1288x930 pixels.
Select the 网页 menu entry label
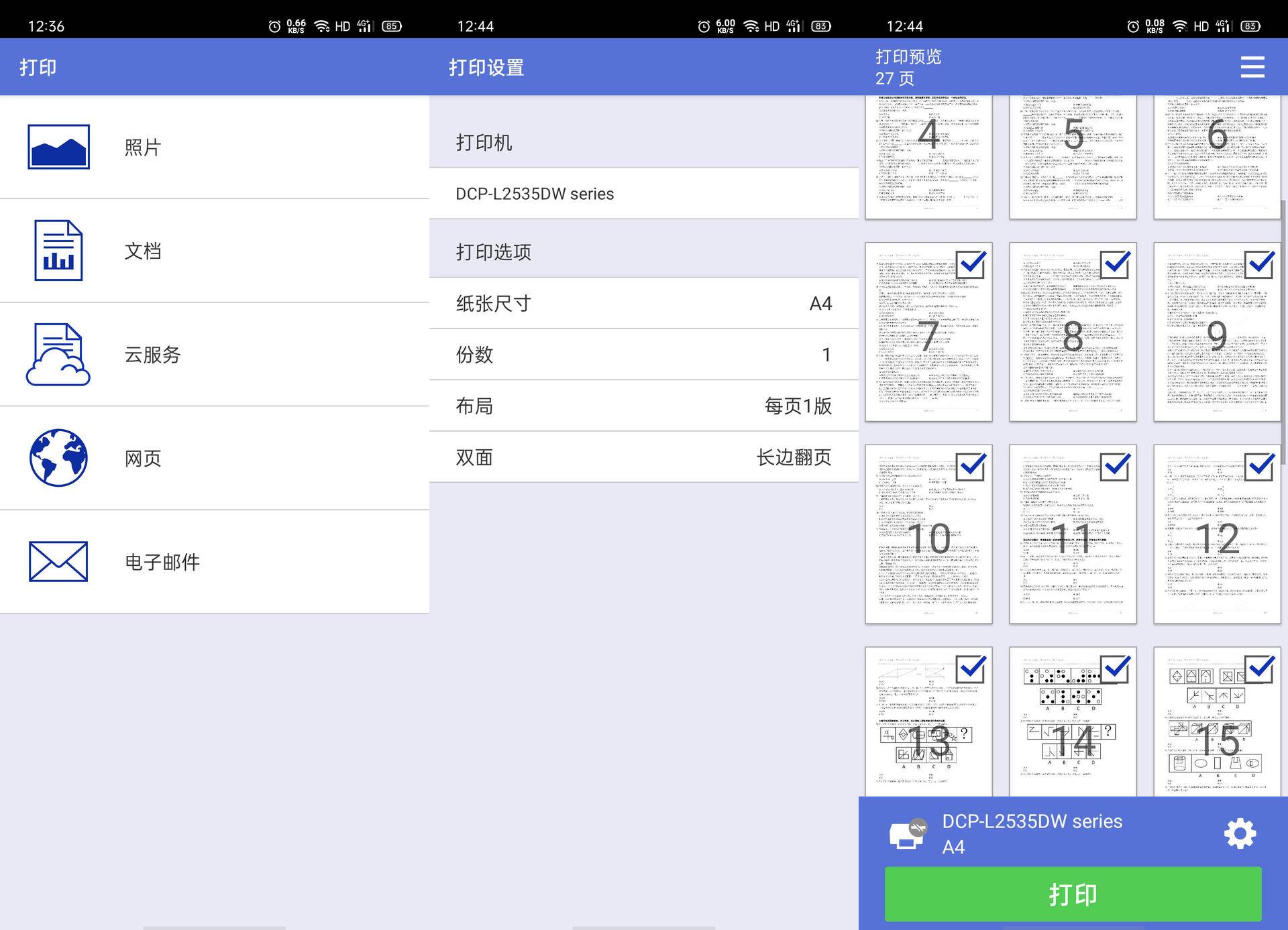(x=143, y=459)
